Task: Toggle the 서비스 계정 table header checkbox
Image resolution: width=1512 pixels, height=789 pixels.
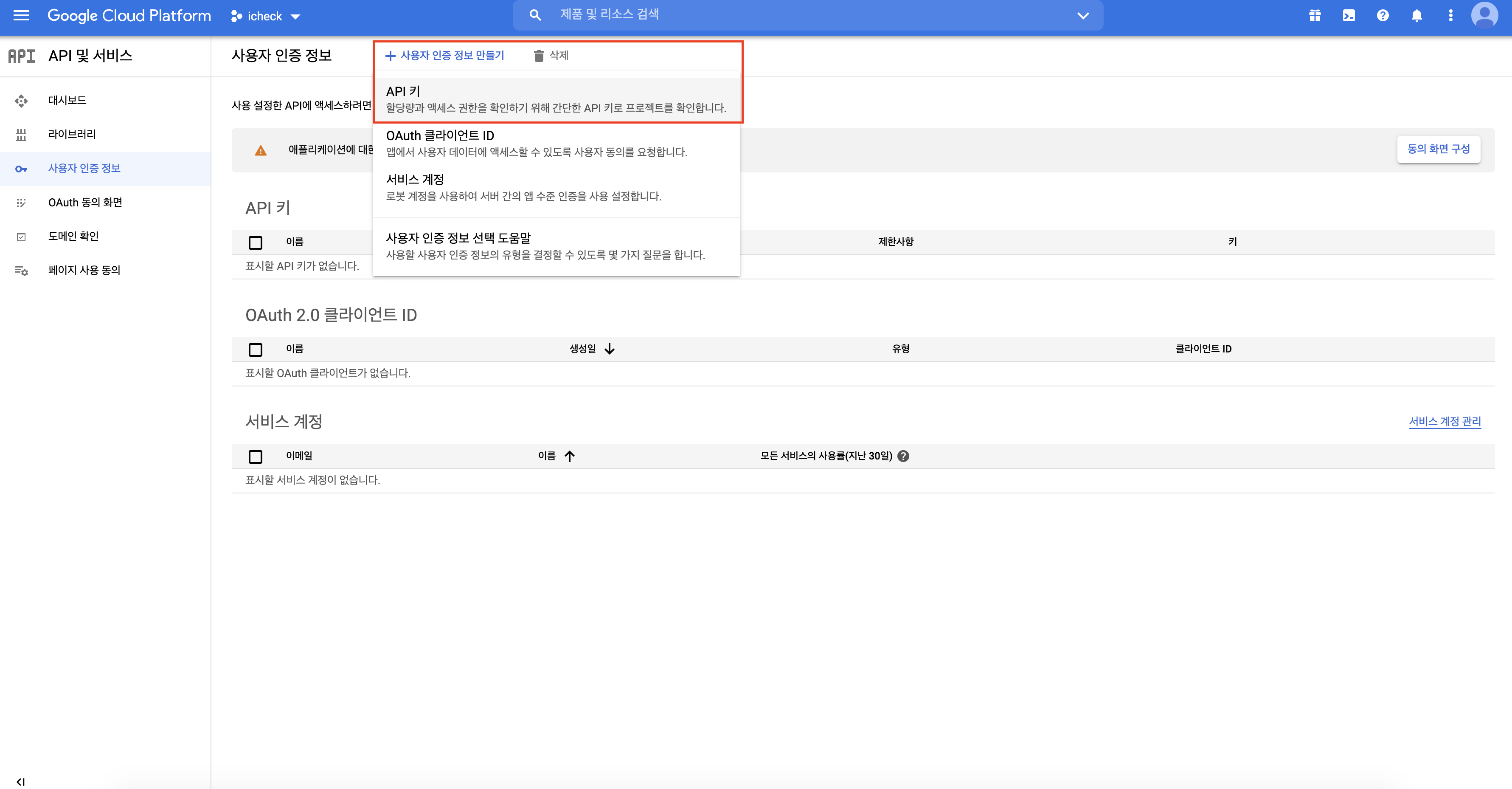Action: click(x=256, y=456)
